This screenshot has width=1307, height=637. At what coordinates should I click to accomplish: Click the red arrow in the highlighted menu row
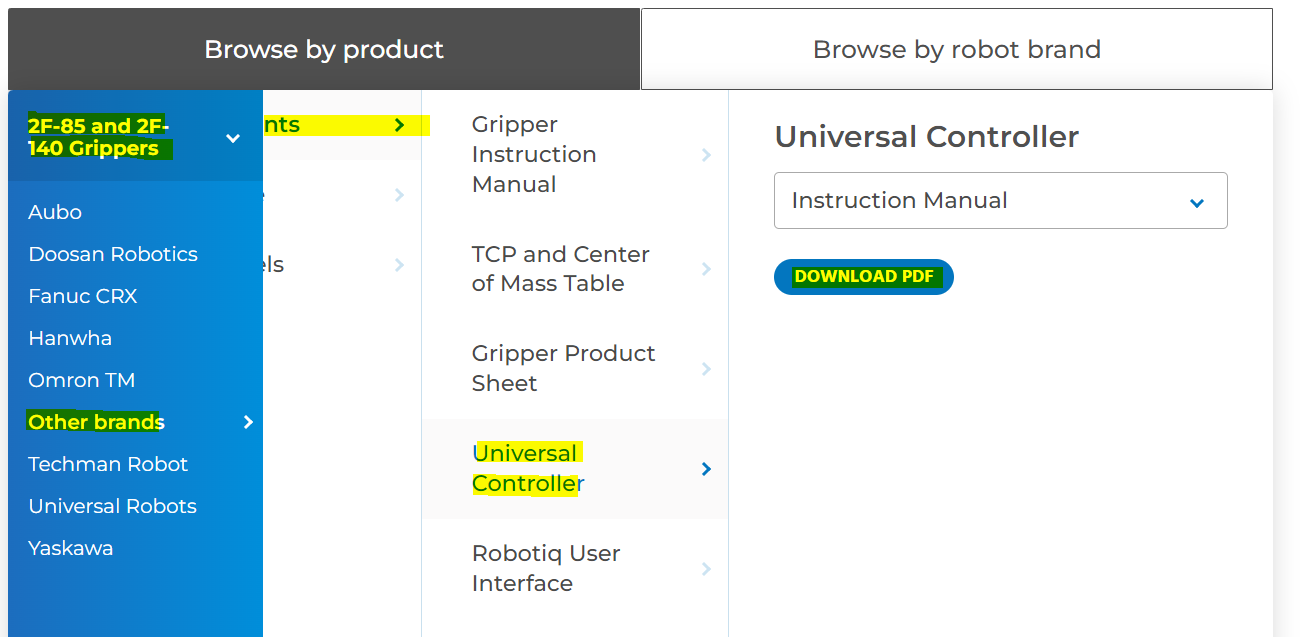click(398, 124)
